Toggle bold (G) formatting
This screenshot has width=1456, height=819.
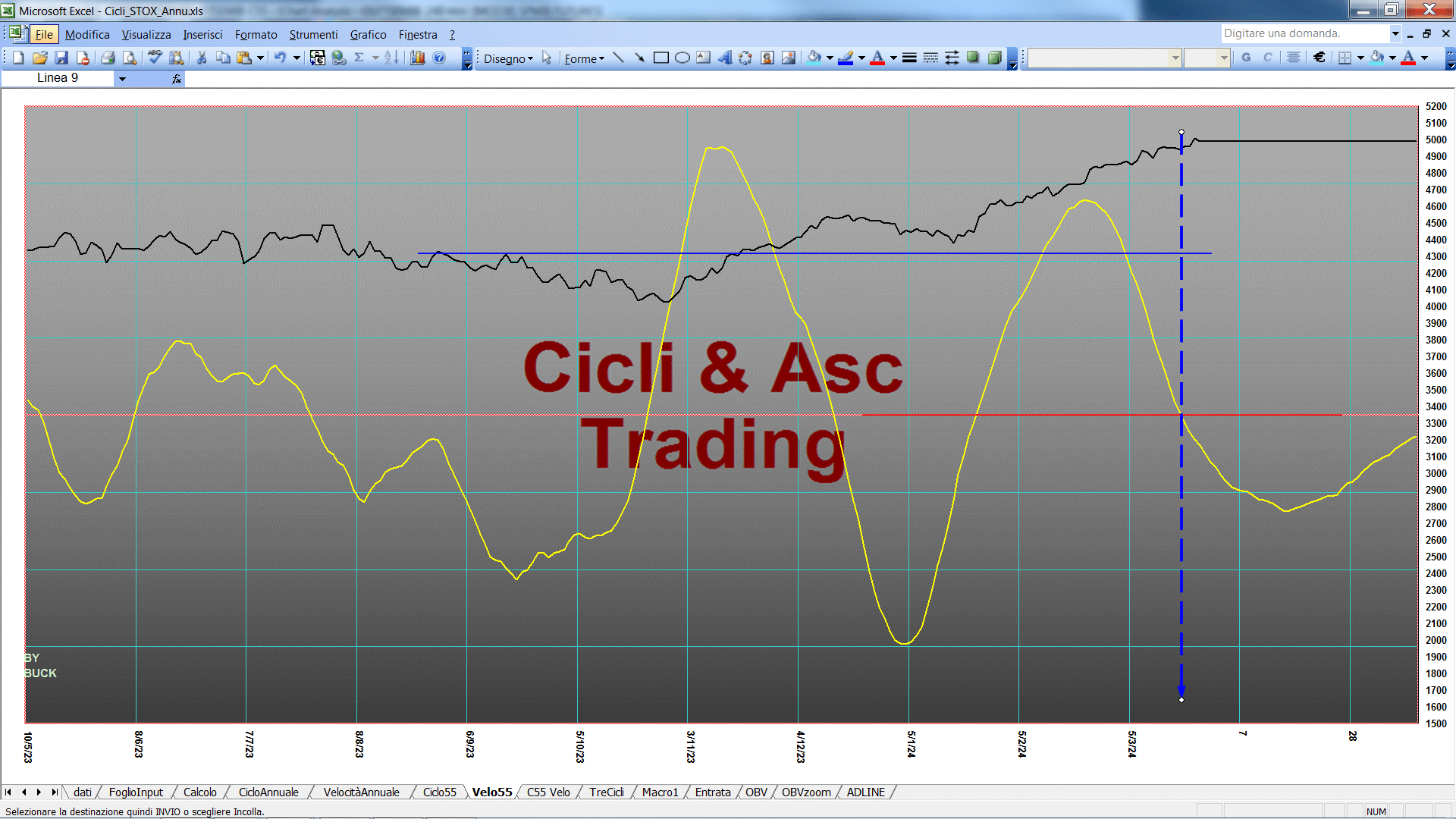[1246, 58]
